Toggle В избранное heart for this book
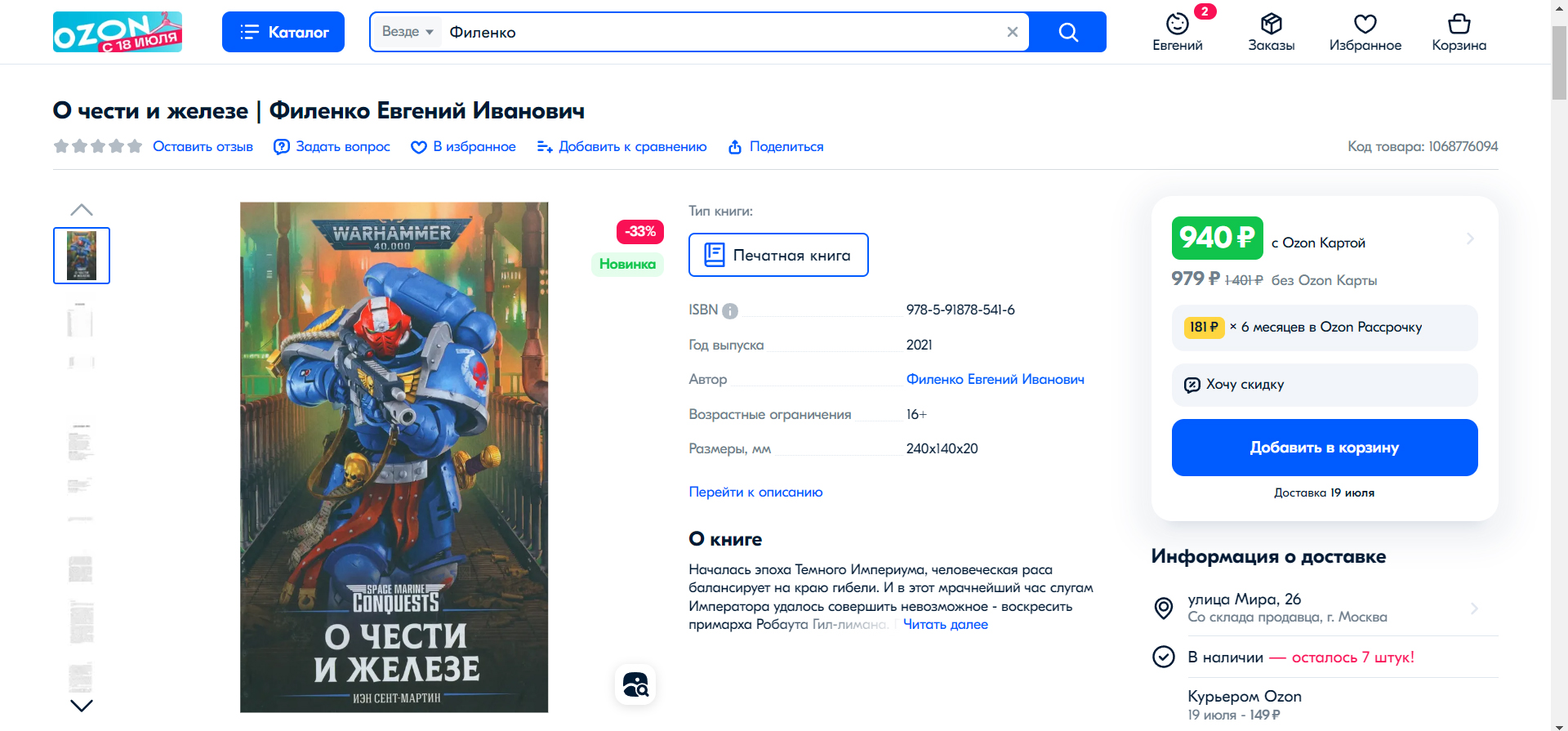This screenshot has height=731, width=1568. pyautogui.click(x=463, y=147)
